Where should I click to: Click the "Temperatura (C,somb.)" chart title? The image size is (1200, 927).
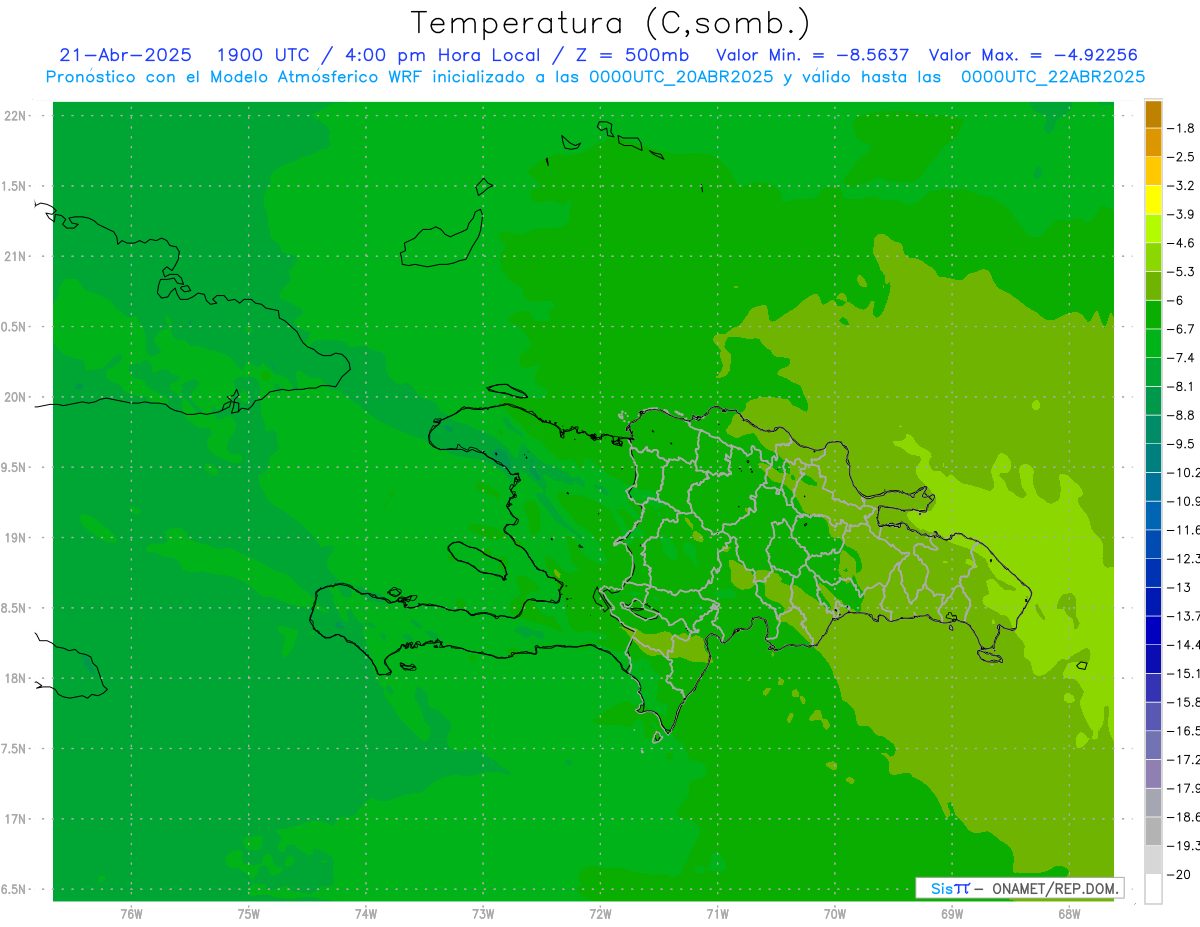[x=610, y=24]
